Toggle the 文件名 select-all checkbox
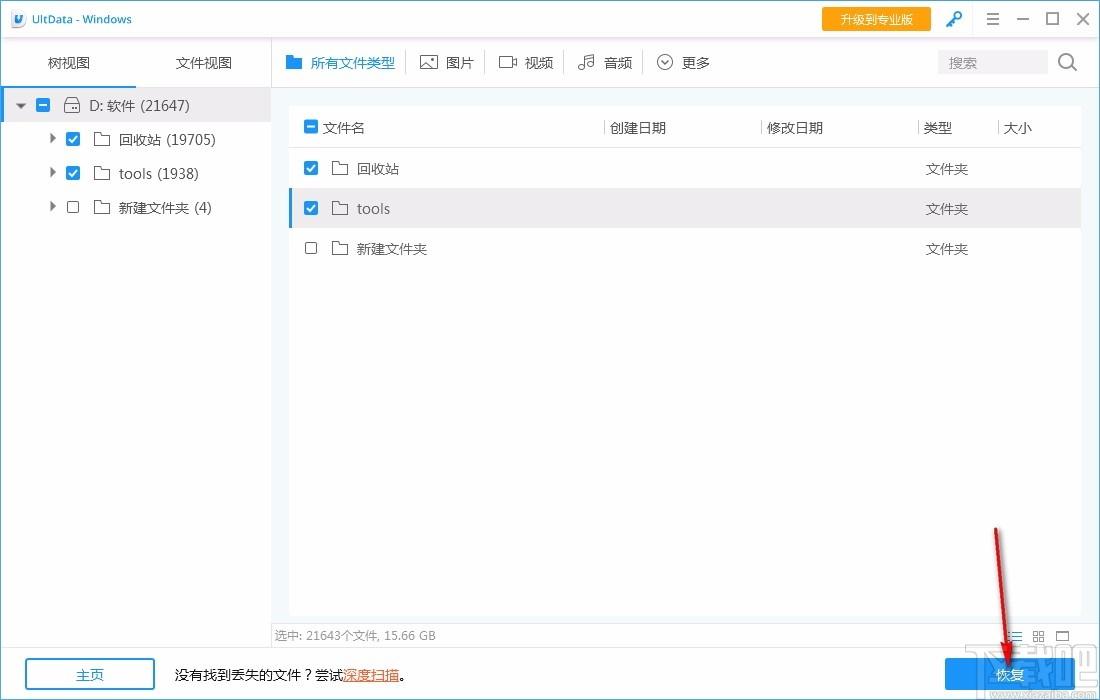The image size is (1100, 700). pyautogui.click(x=311, y=127)
